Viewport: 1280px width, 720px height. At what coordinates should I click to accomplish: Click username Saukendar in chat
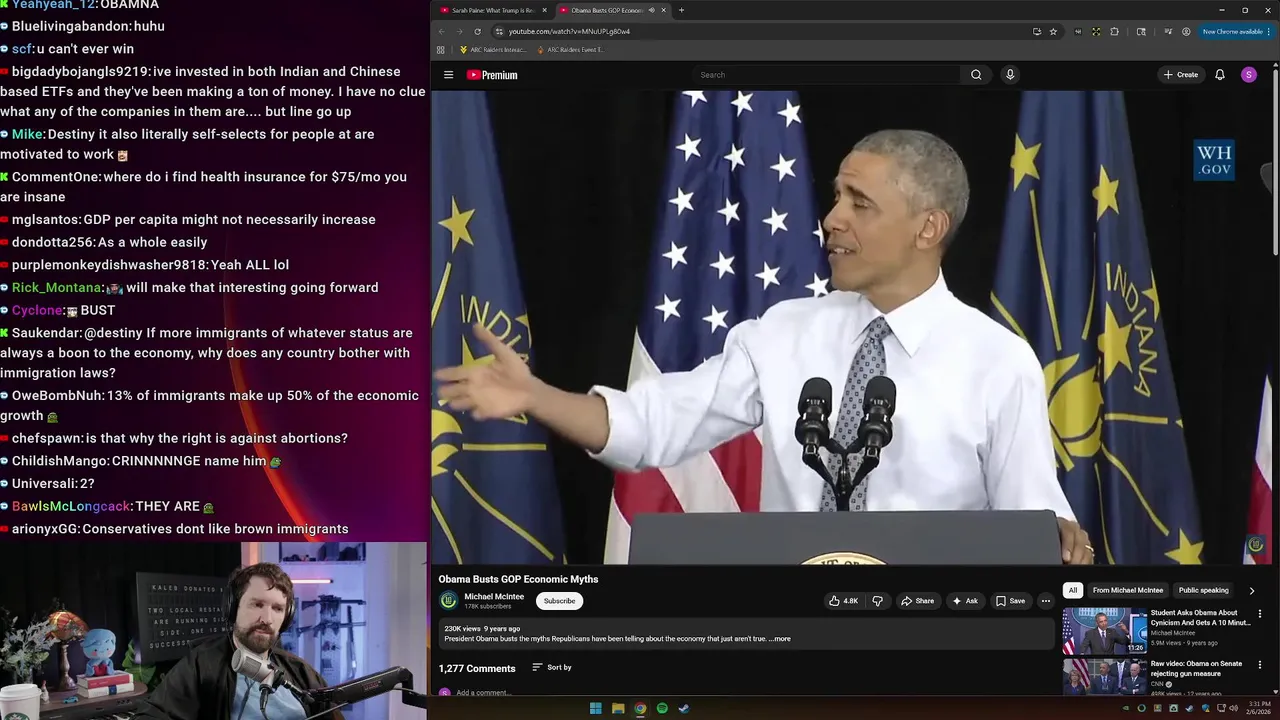pos(46,333)
